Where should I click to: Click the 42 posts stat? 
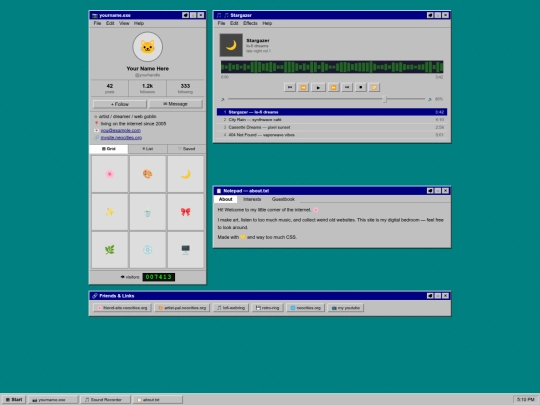tap(110, 89)
